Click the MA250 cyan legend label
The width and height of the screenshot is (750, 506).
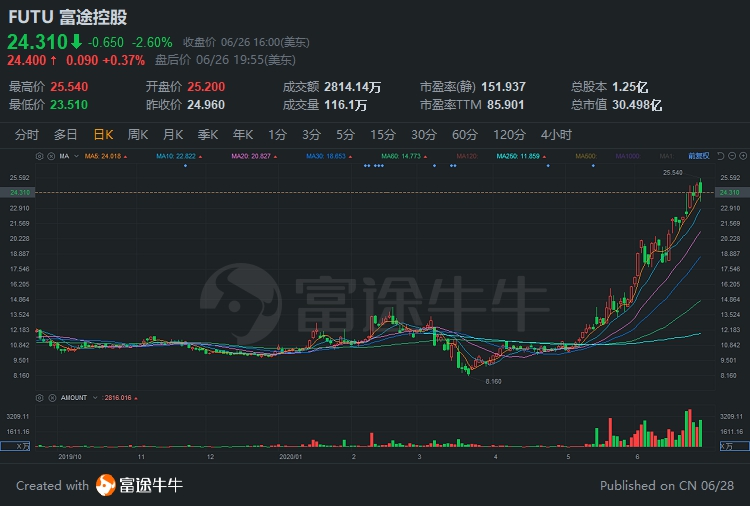coord(518,156)
